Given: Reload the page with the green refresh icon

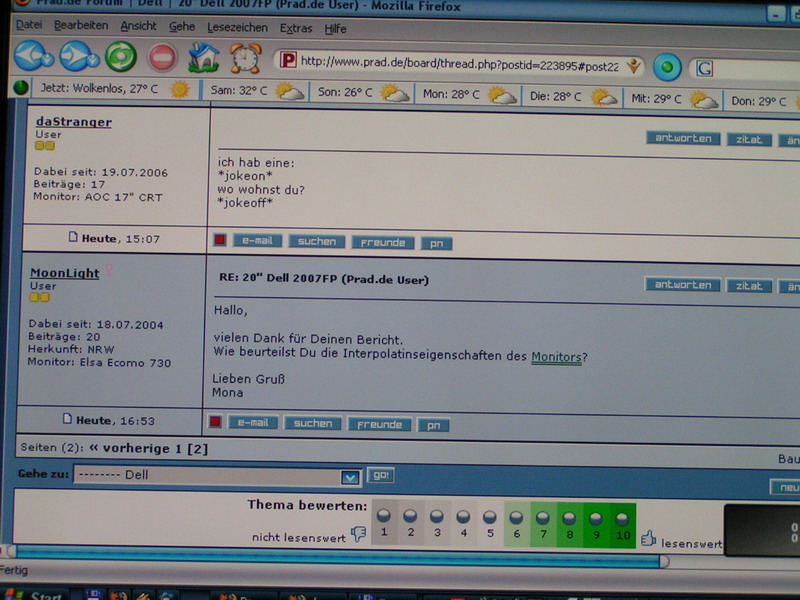Looking at the screenshot, I should [x=120, y=56].
